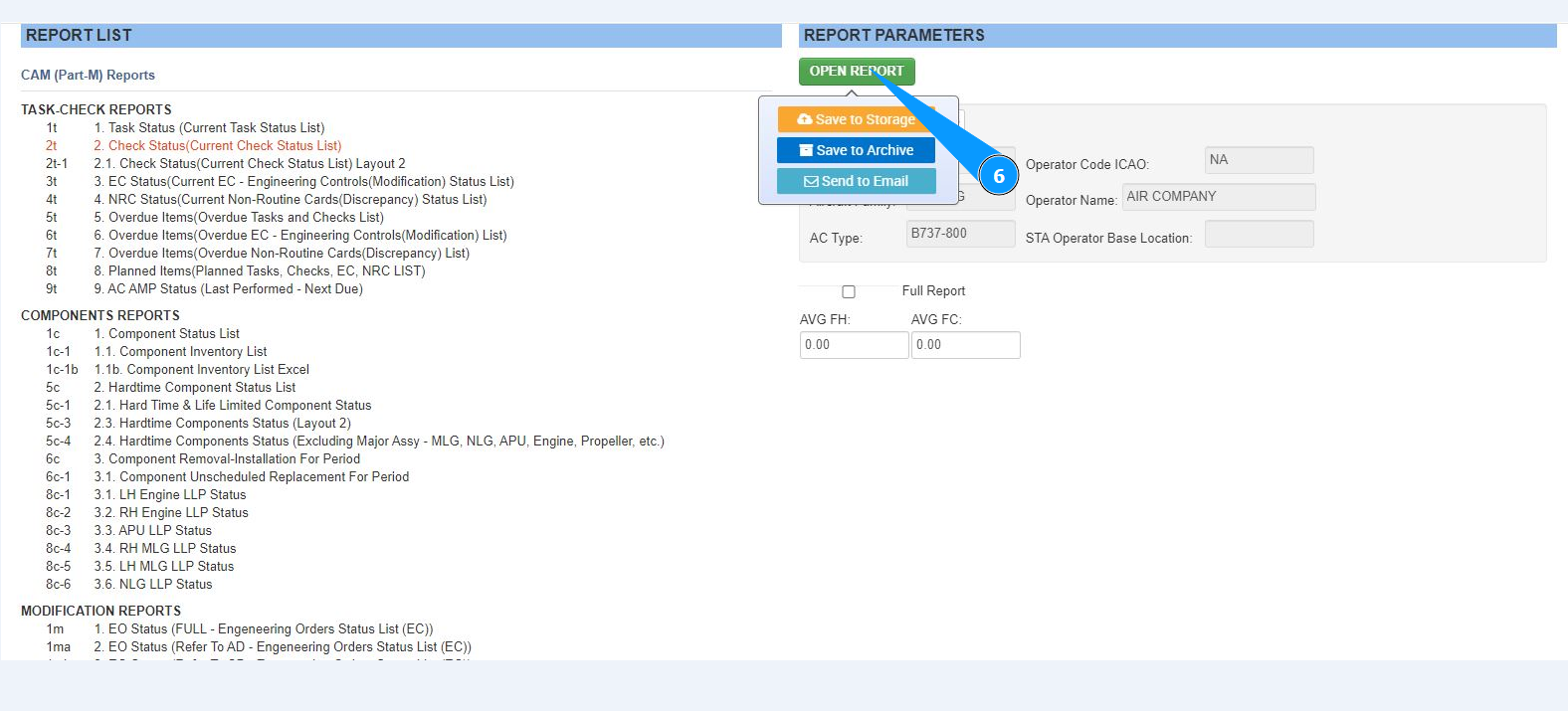Select 6. Overdue Items(Overdue EC) report

[x=300, y=236]
